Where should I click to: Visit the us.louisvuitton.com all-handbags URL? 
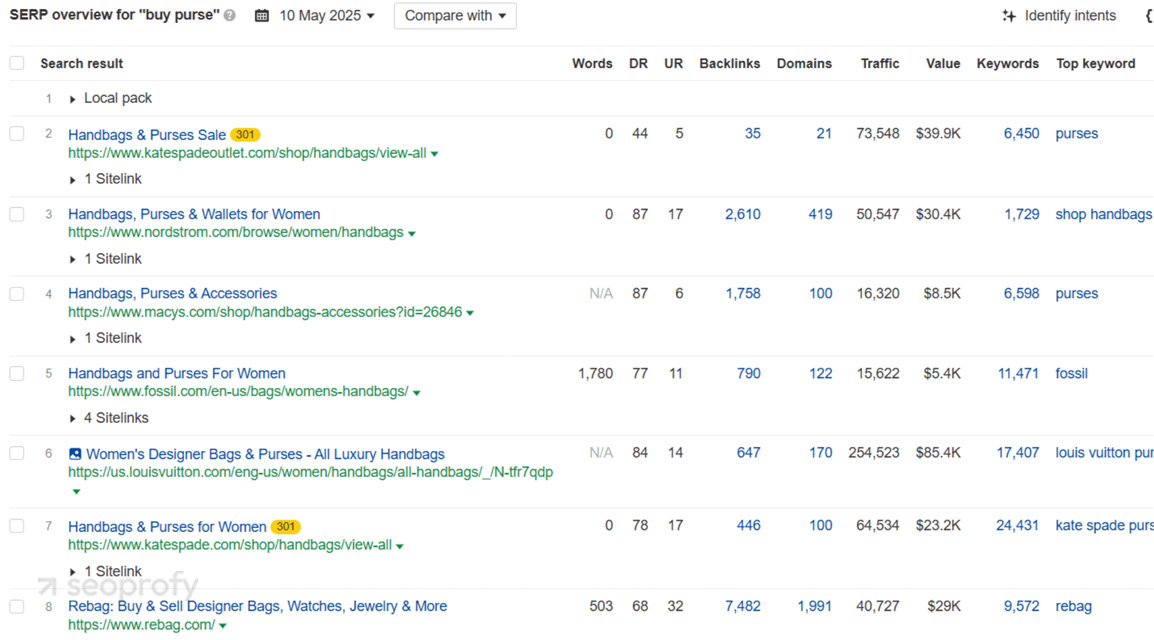[311, 472]
